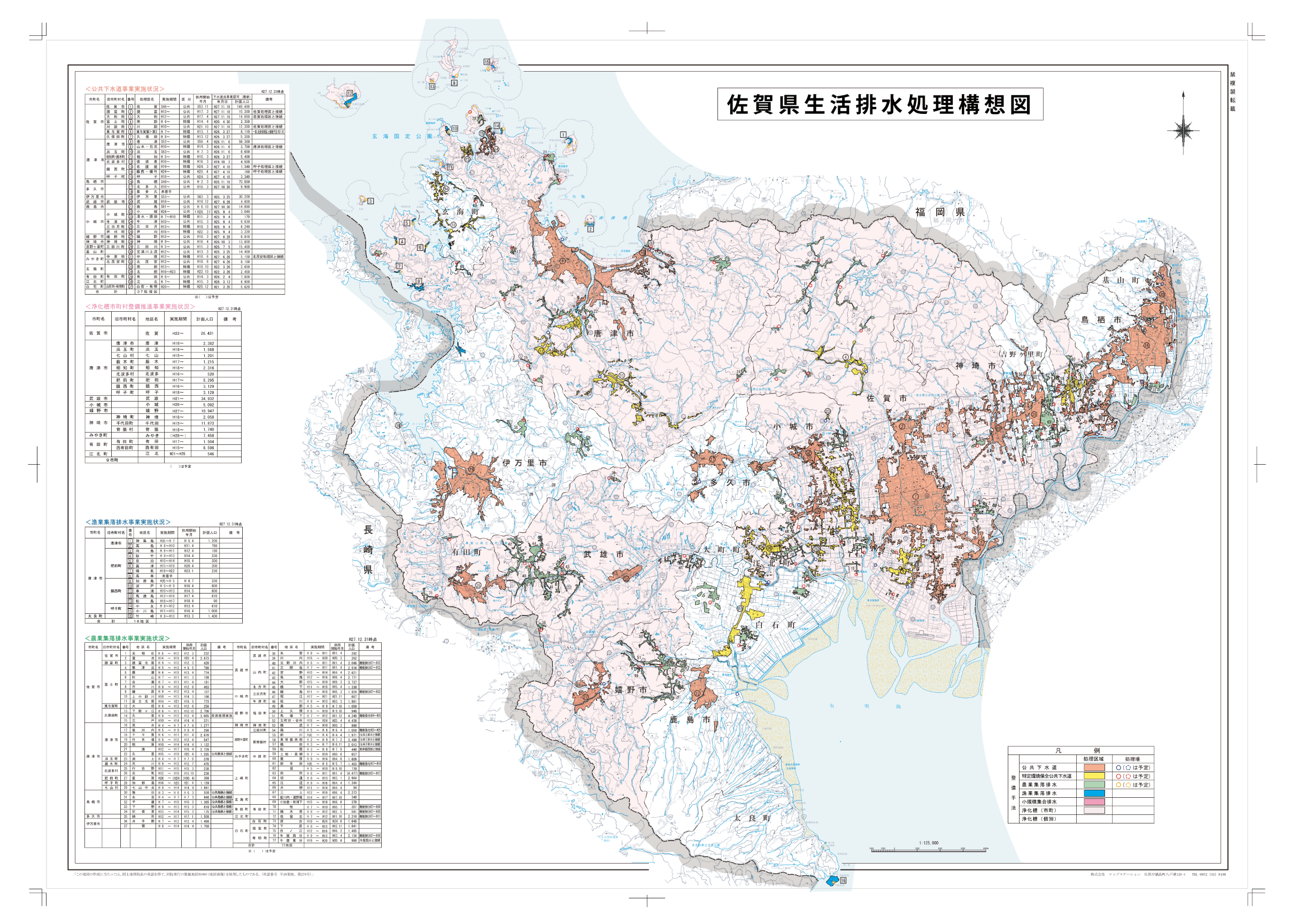This screenshot has height=924, width=1297.
Task: Click the 浄化槽（個別） legend row label
Action: tap(1040, 819)
